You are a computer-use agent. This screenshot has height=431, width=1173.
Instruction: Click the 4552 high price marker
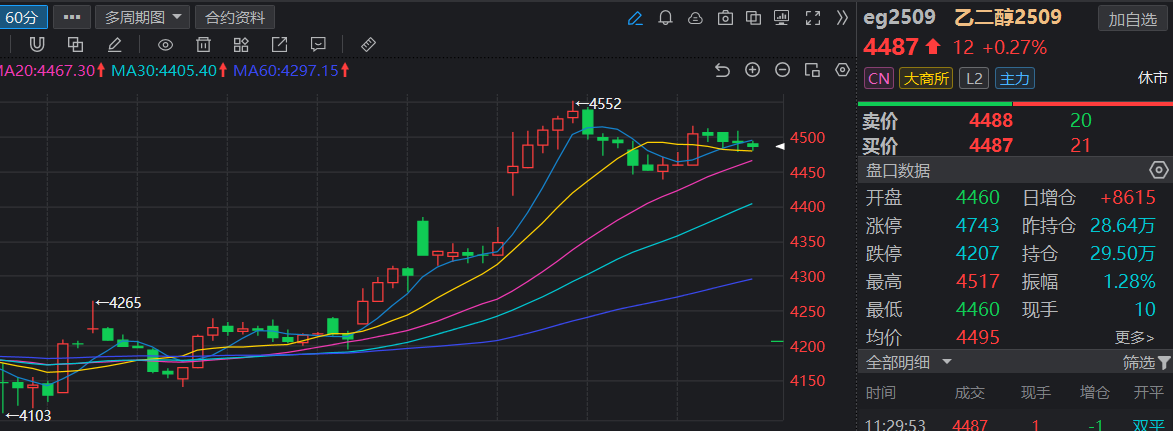598,103
